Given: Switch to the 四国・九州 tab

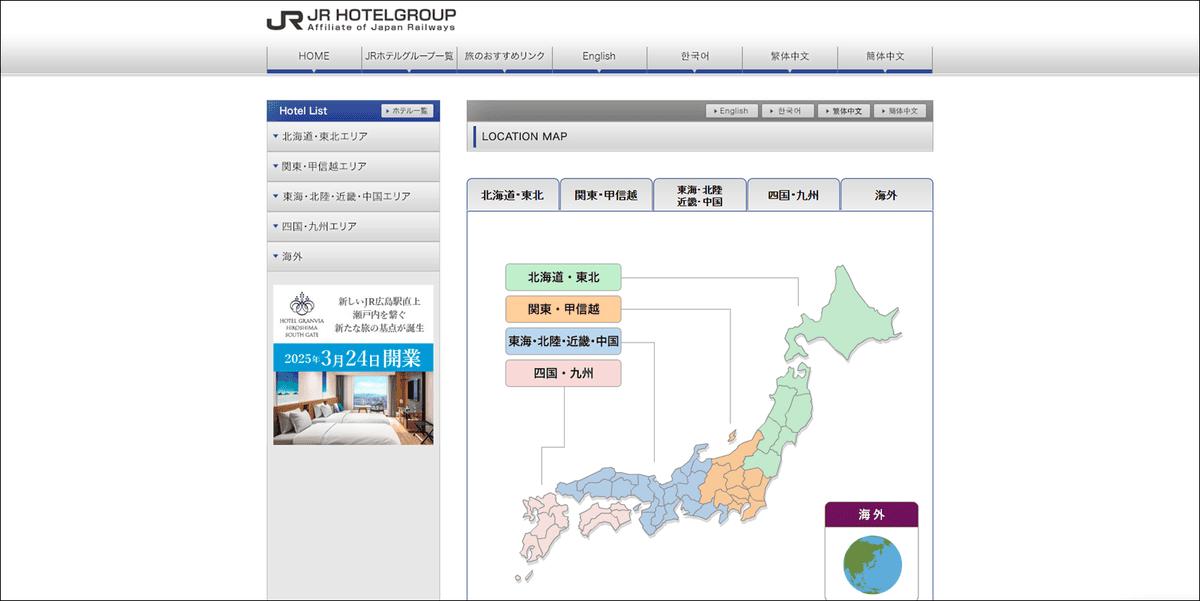Looking at the screenshot, I should [x=793, y=195].
